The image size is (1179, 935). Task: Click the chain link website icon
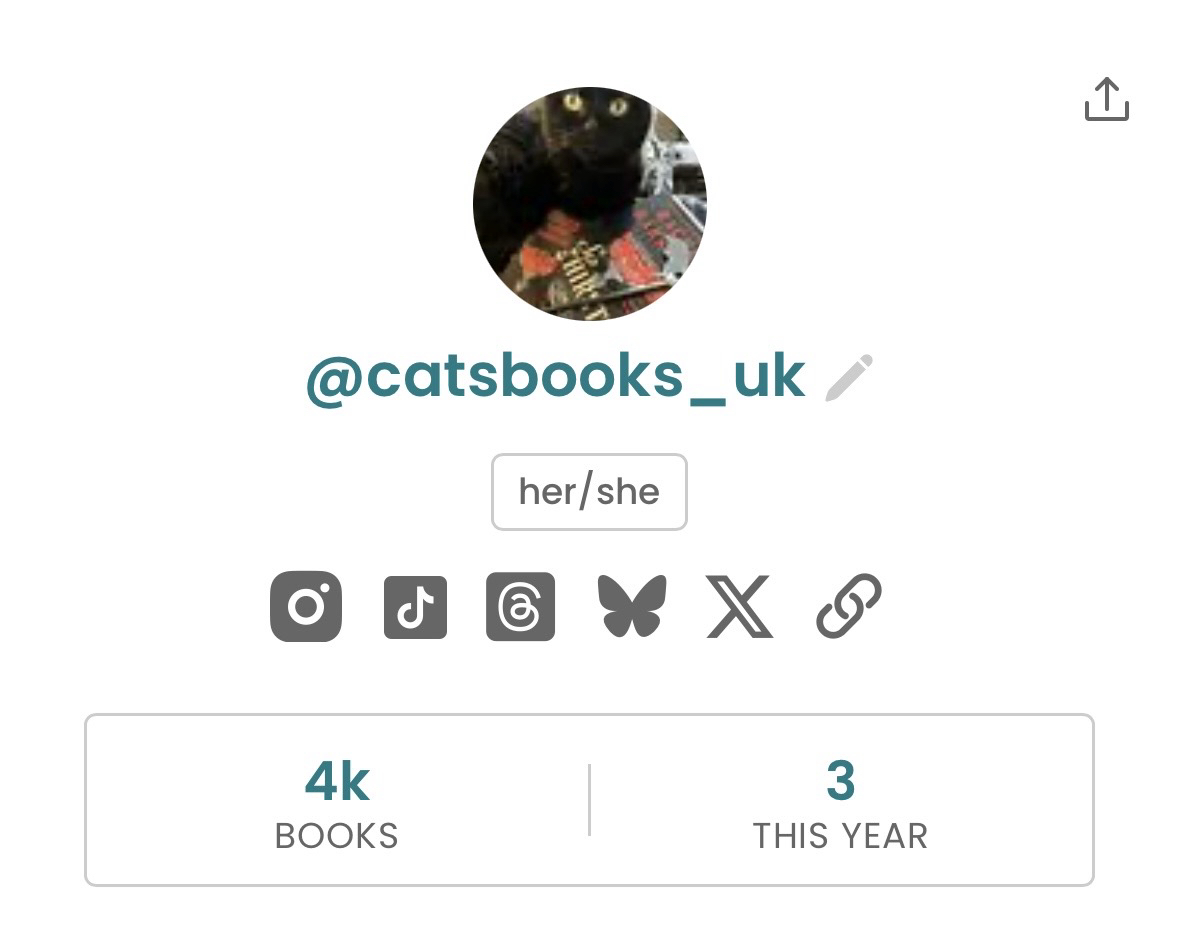point(849,606)
